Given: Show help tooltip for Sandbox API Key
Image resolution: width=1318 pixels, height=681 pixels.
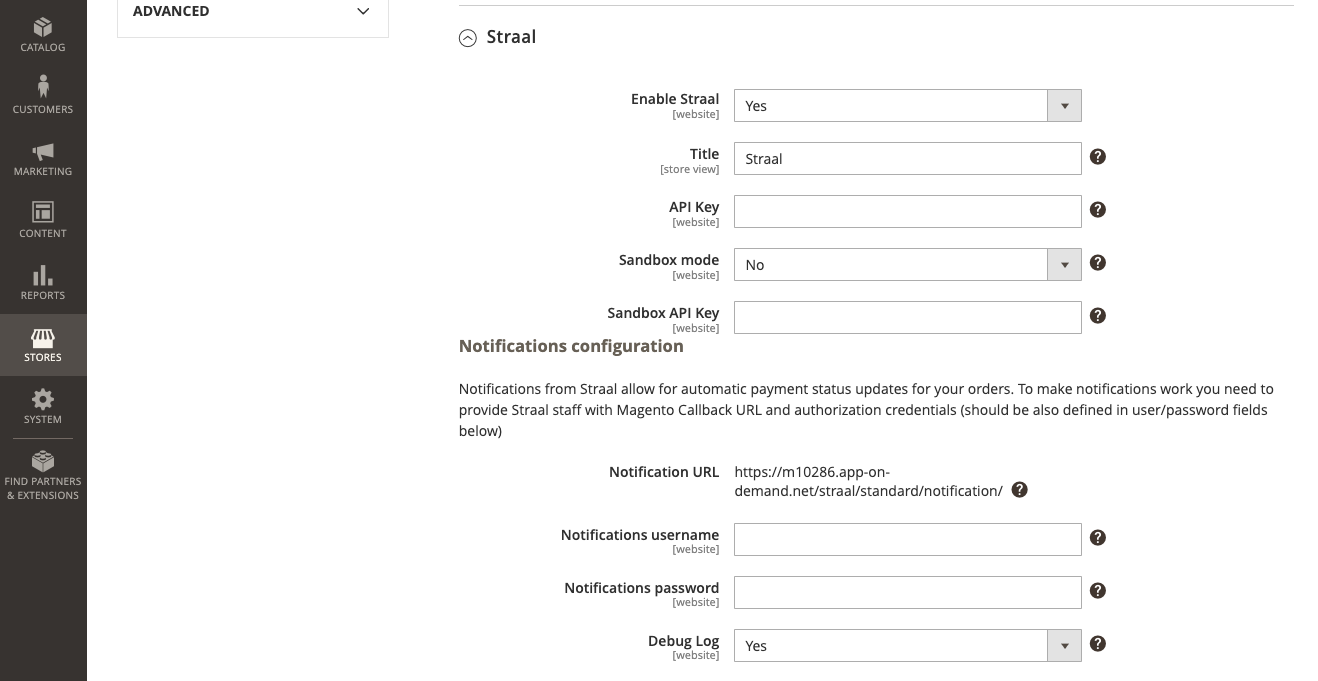Looking at the screenshot, I should (1097, 316).
